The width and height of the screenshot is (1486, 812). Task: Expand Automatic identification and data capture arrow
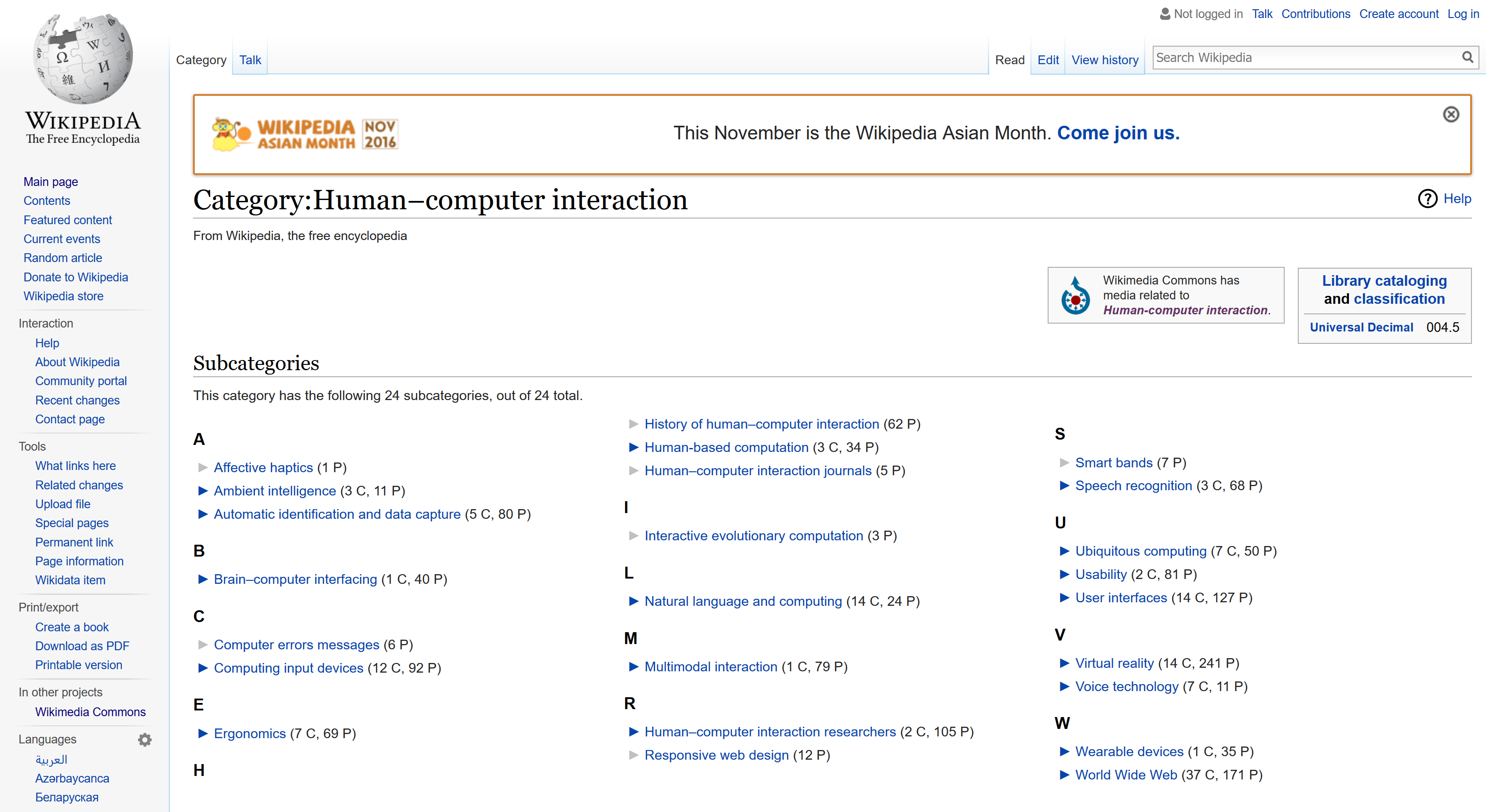203,514
